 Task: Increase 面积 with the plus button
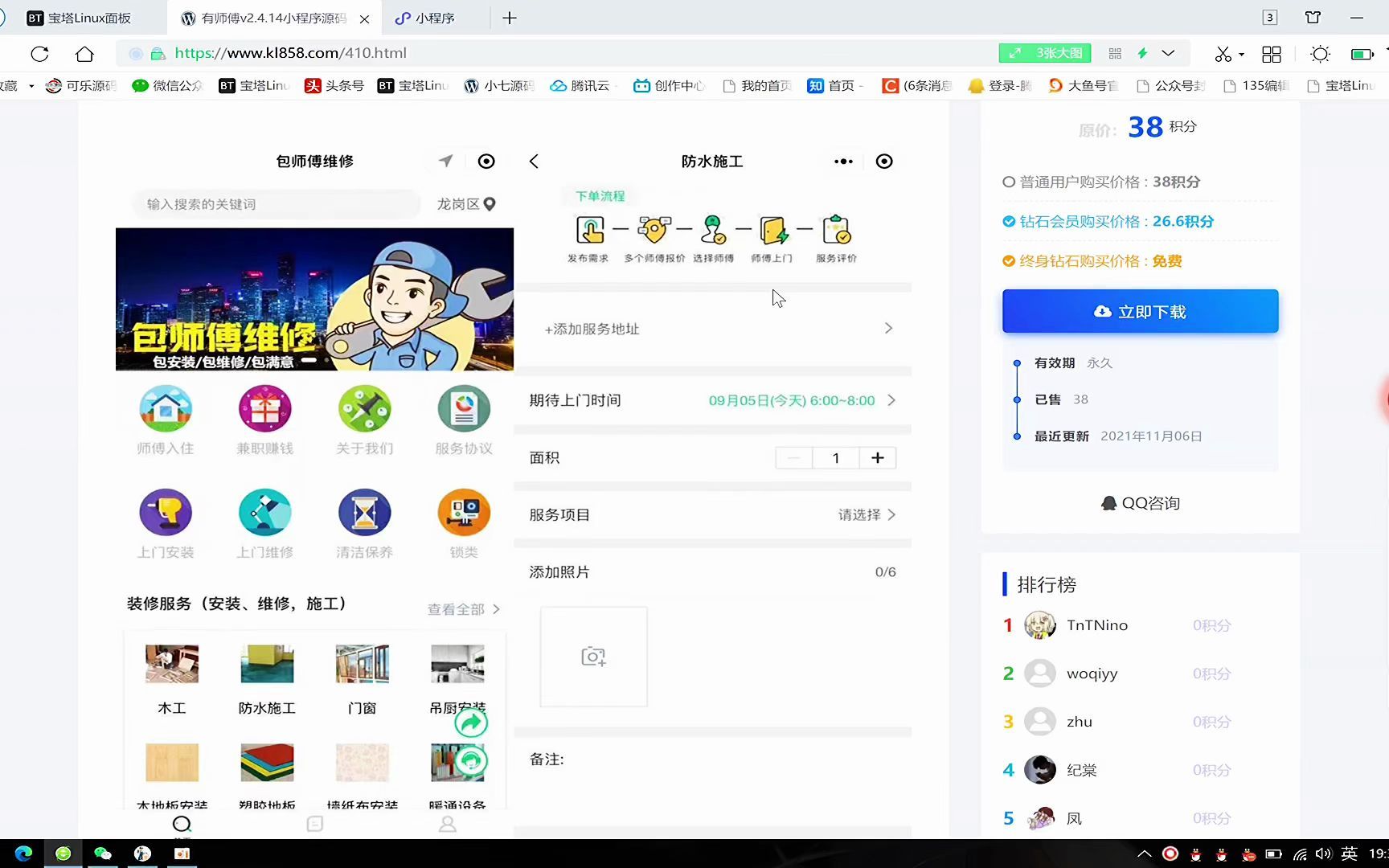click(878, 458)
